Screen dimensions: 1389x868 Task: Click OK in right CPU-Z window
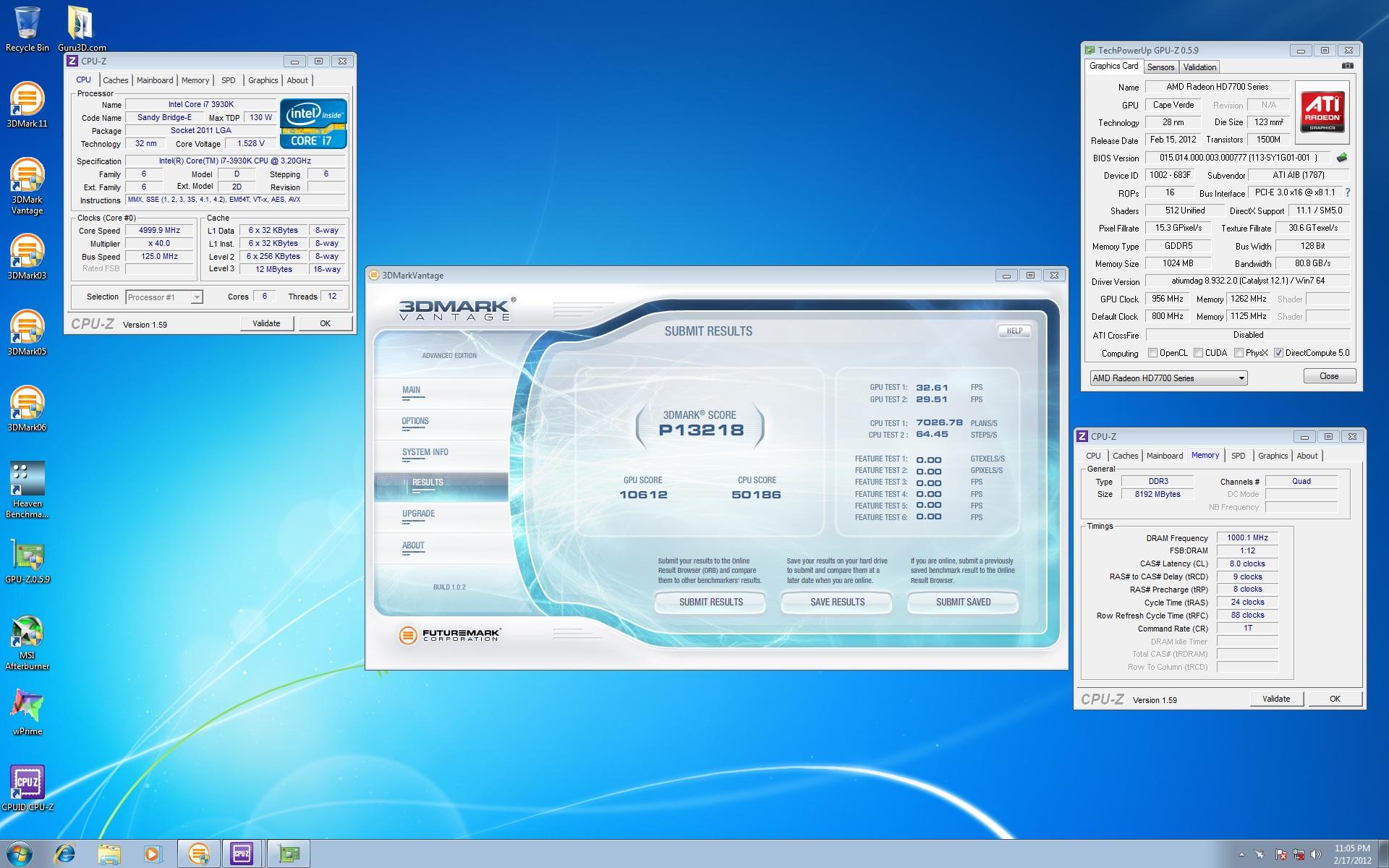pyautogui.click(x=1335, y=699)
